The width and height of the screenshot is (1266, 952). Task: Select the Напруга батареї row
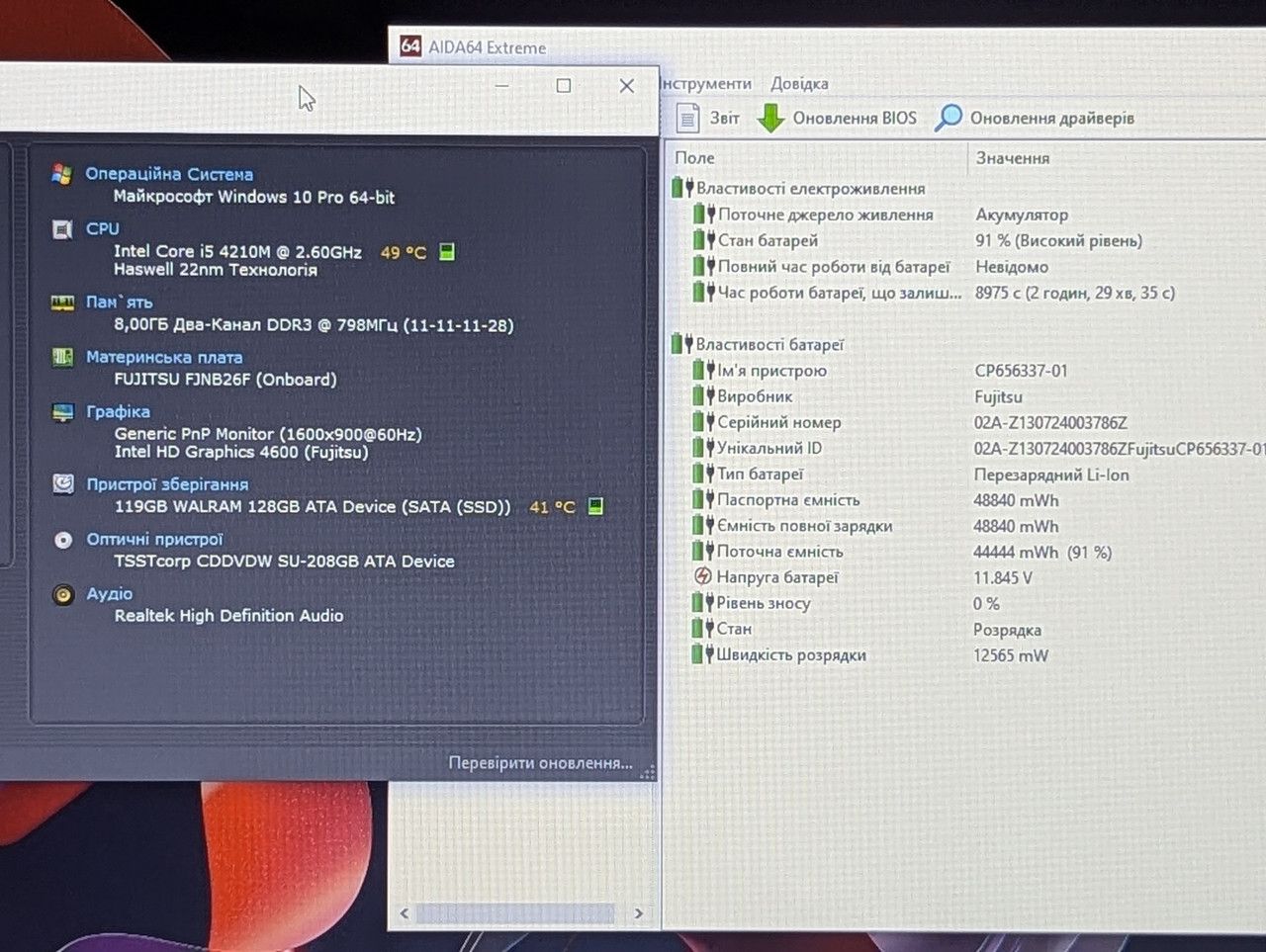pos(964,577)
